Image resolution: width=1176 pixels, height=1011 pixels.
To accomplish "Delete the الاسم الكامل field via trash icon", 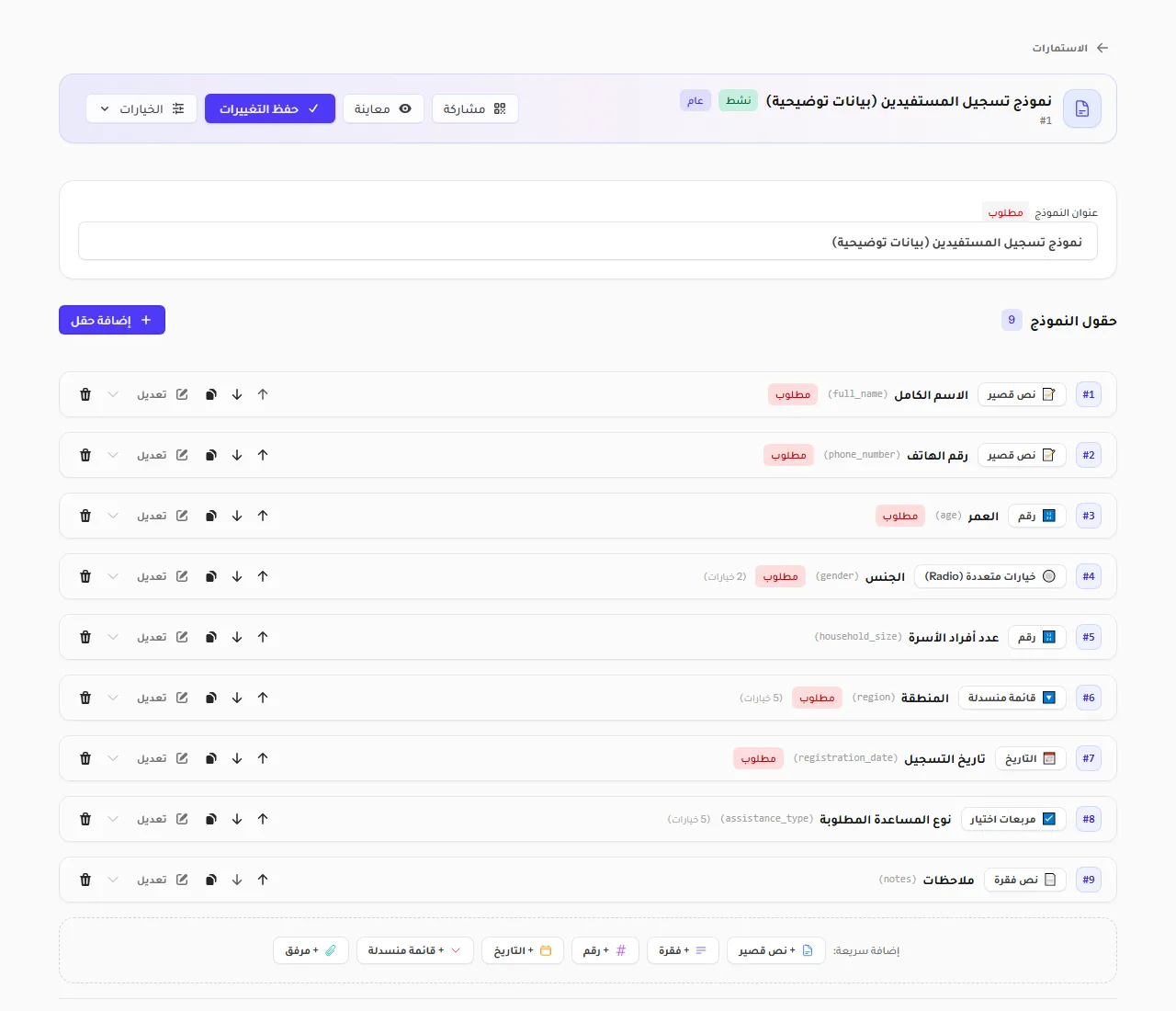I will pyautogui.click(x=85, y=394).
